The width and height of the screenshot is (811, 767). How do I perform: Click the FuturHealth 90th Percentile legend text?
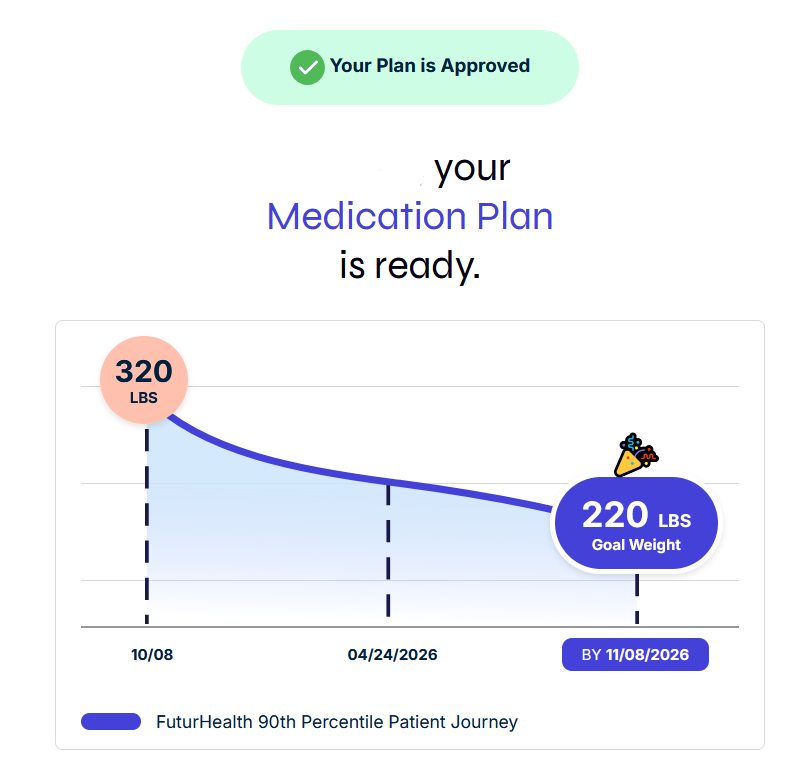tap(337, 721)
